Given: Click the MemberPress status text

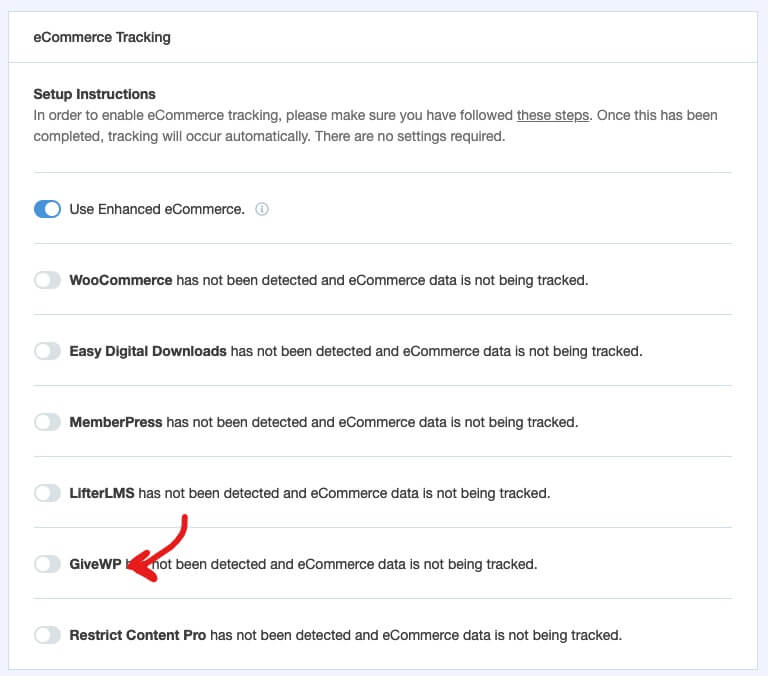Looking at the screenshot, I should tap(324, 422).
